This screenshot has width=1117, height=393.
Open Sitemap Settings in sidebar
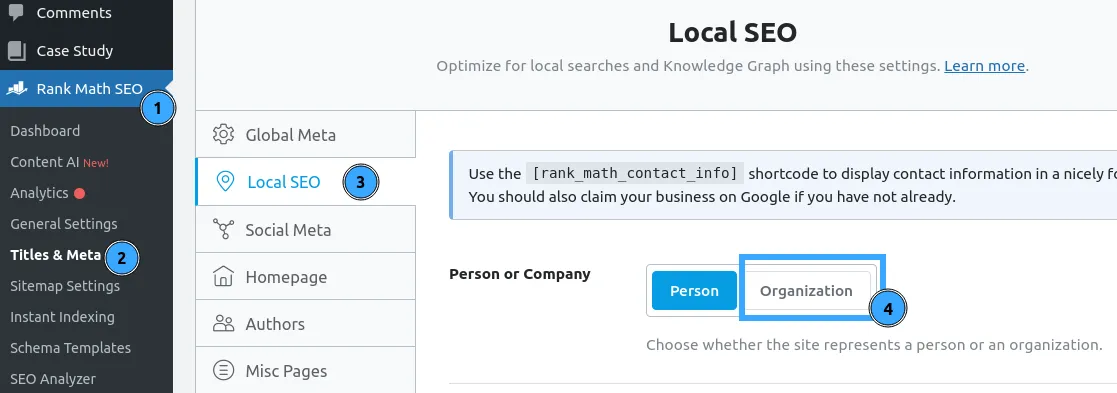pyautogui.click(x=65, y=286)
